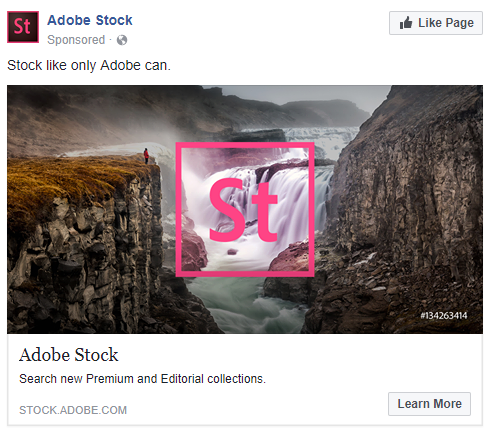Click the image ID #134263414
489x433 pixels.
444,315
